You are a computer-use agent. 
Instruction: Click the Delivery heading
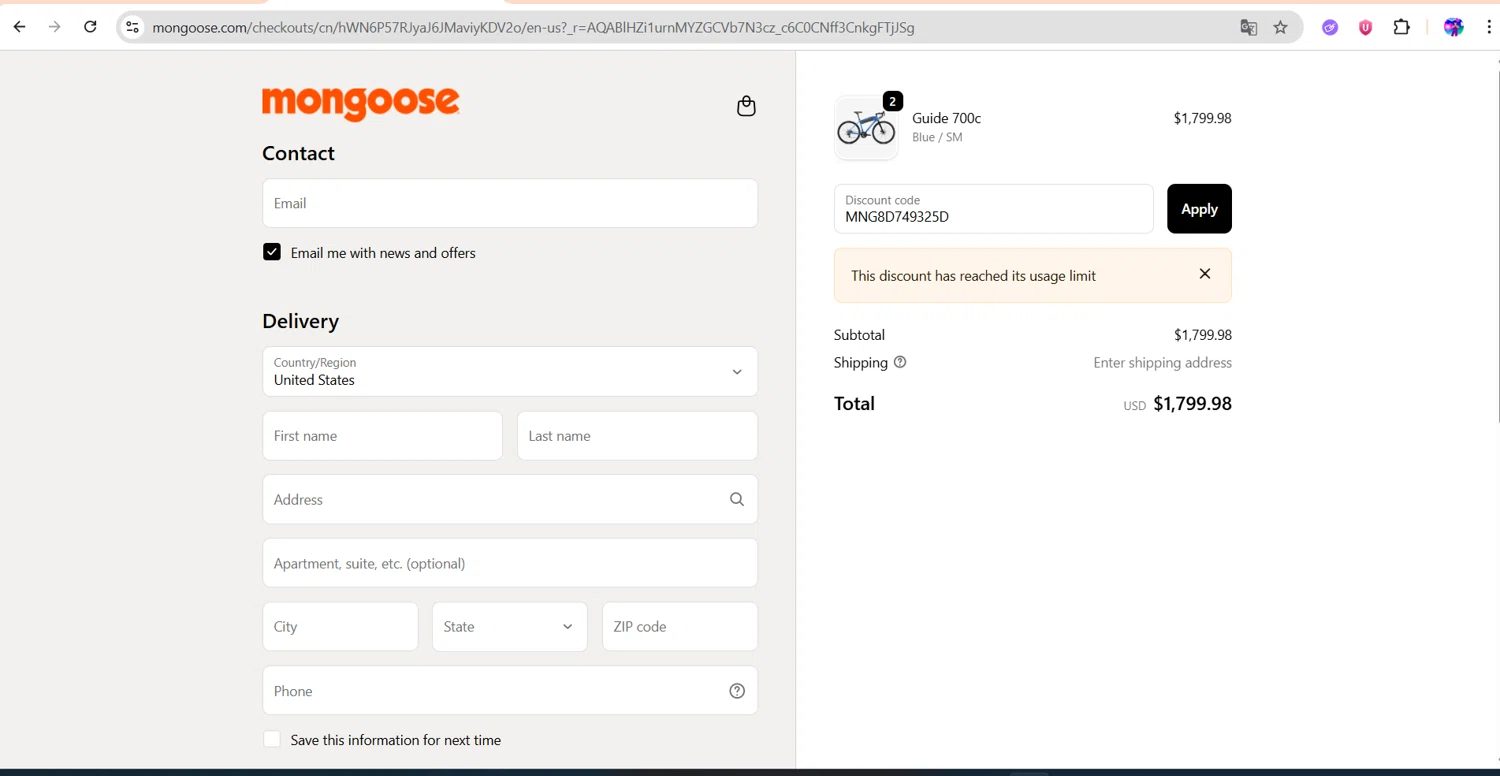300,321
